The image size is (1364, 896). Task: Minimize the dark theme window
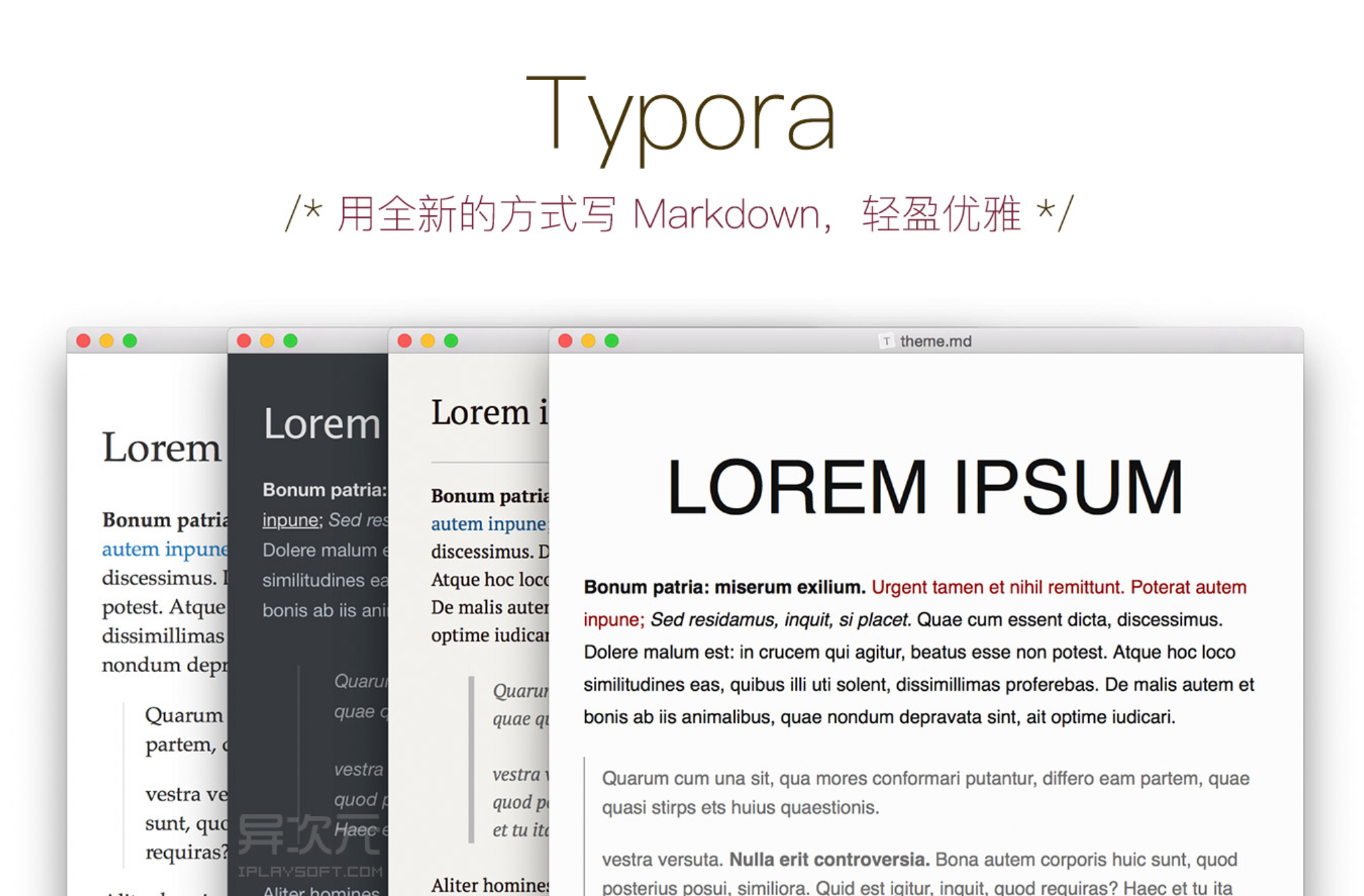pos(267,341)
